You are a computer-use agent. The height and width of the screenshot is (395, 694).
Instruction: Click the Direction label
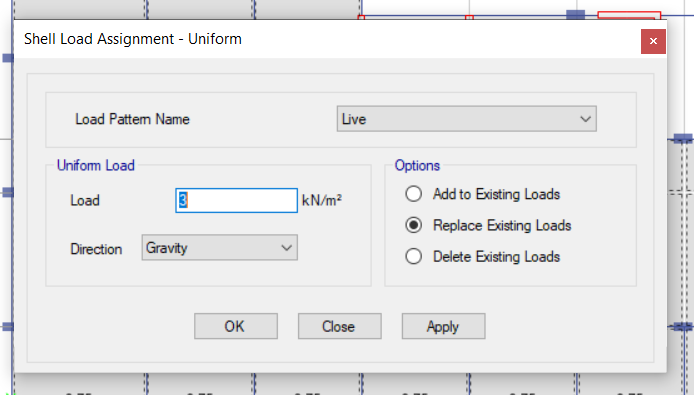pyautogui.click(x=96, y=249)
